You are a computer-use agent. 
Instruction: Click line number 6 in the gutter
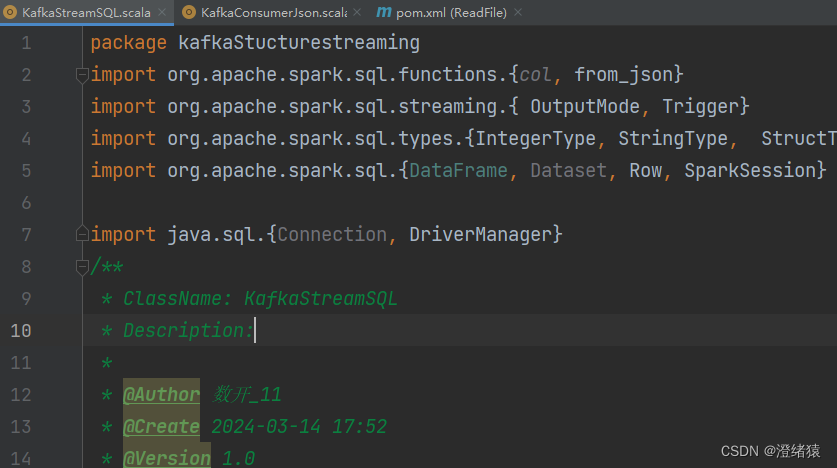(26, 203)
